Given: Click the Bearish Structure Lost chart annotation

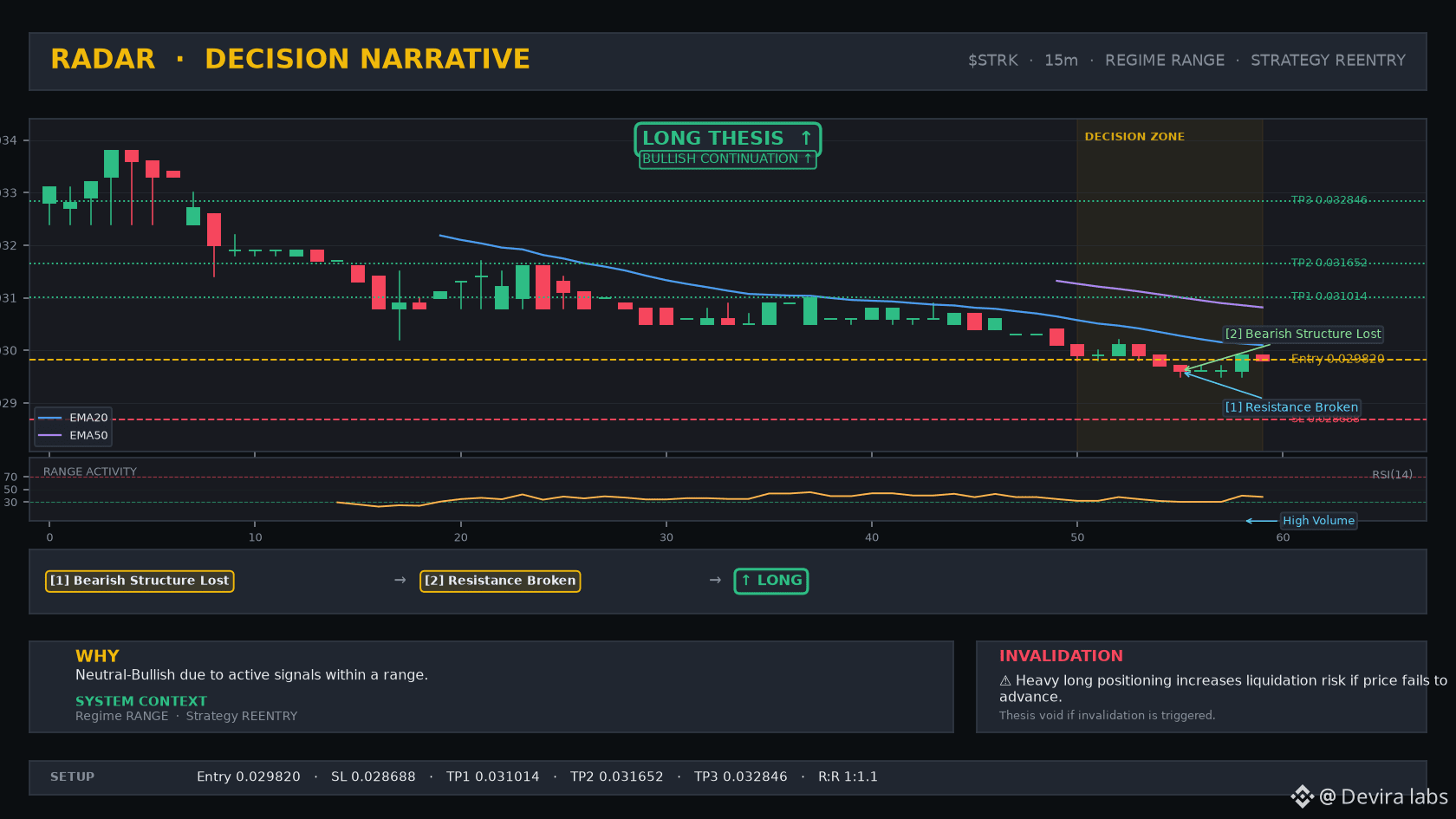Looking at the screenshot, I should point(1303,334).
